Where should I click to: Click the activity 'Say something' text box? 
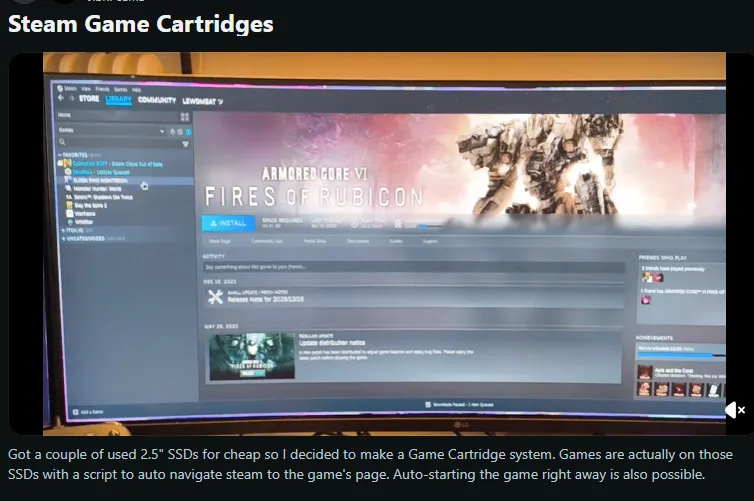coord(414,267)
